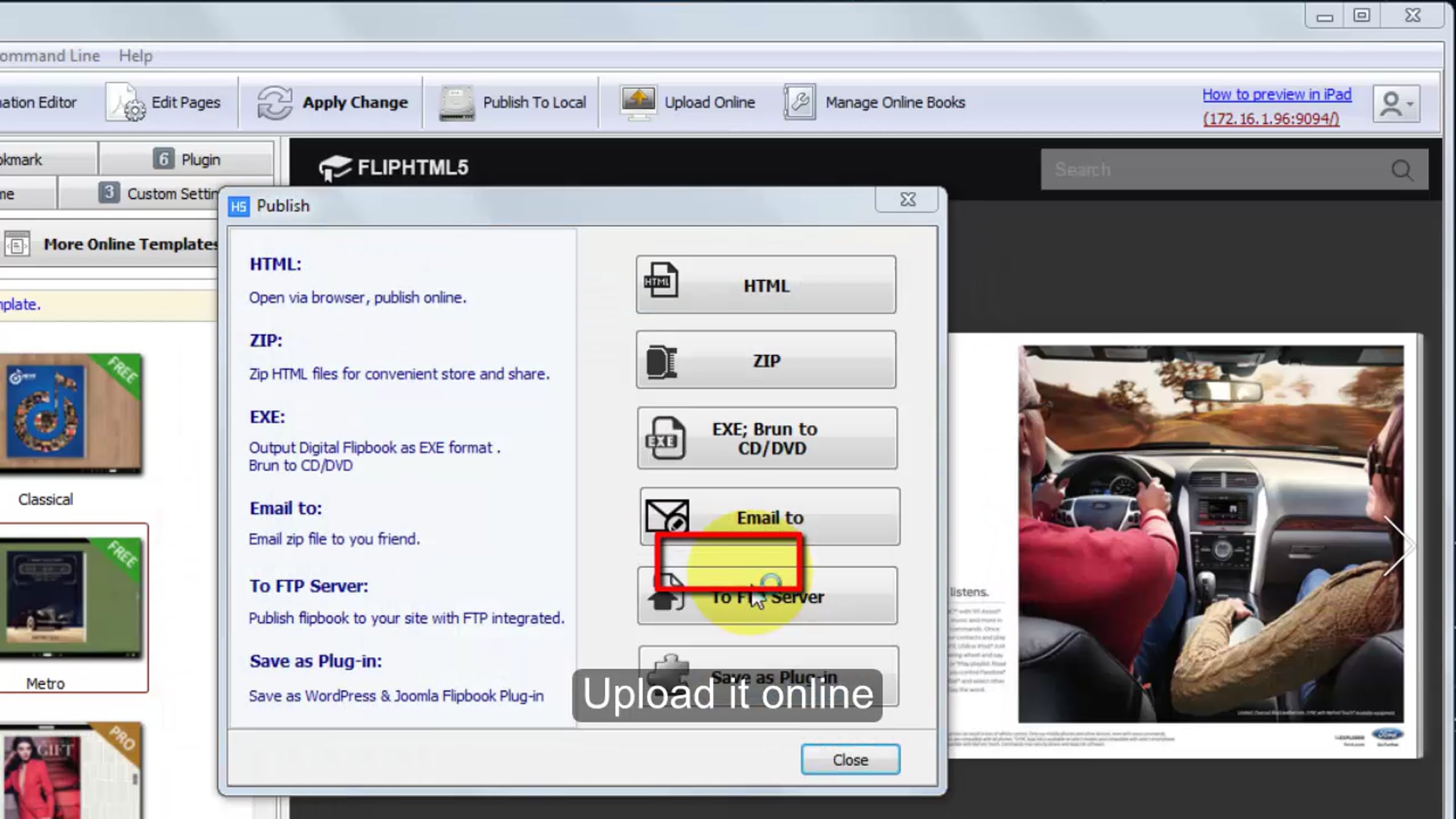Maximize the main application window
The width and height of the screenshot is (1456, 819).
[1361, 15]
